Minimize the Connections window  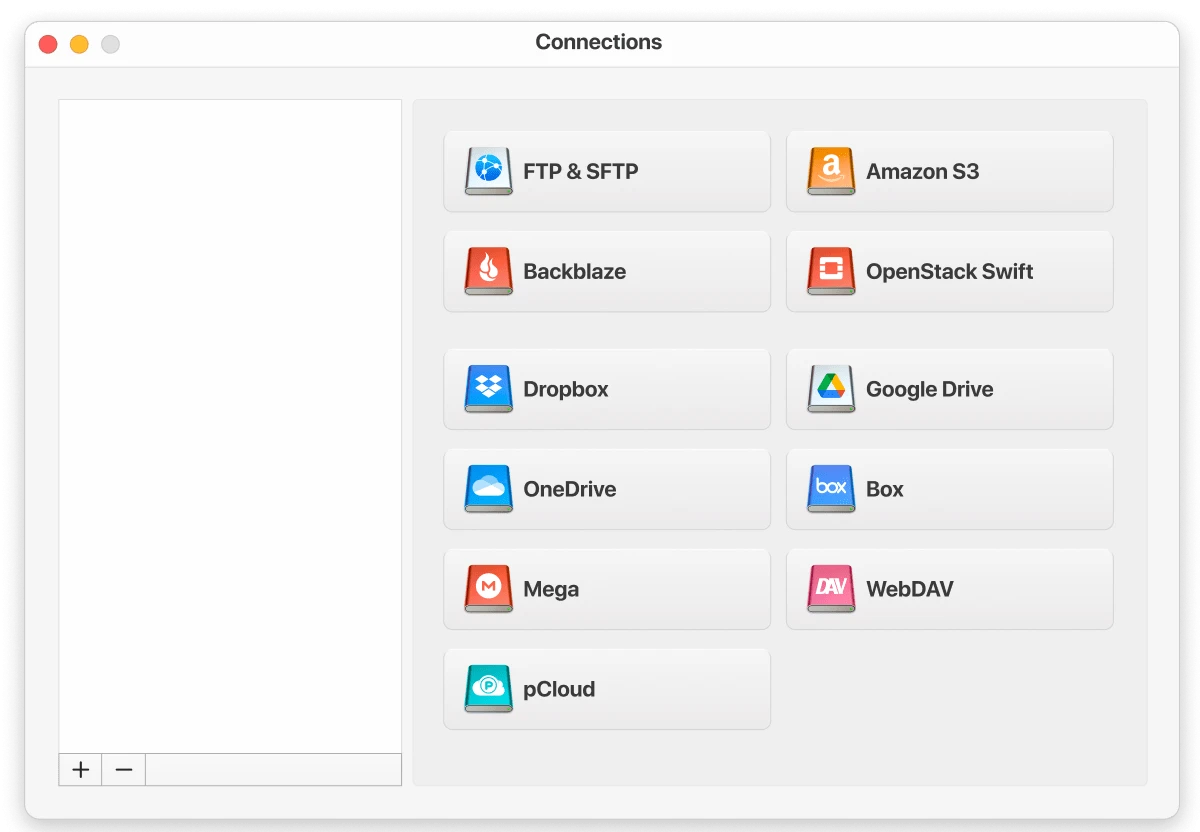tap(79, 44)
